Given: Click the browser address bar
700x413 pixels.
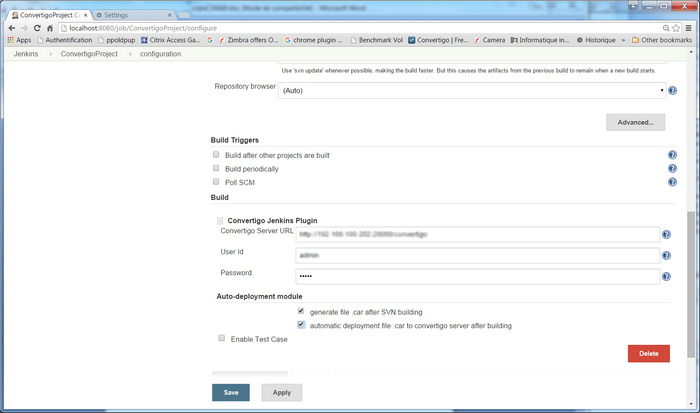Looking at the screenshot, I should [x=362, y=28].
